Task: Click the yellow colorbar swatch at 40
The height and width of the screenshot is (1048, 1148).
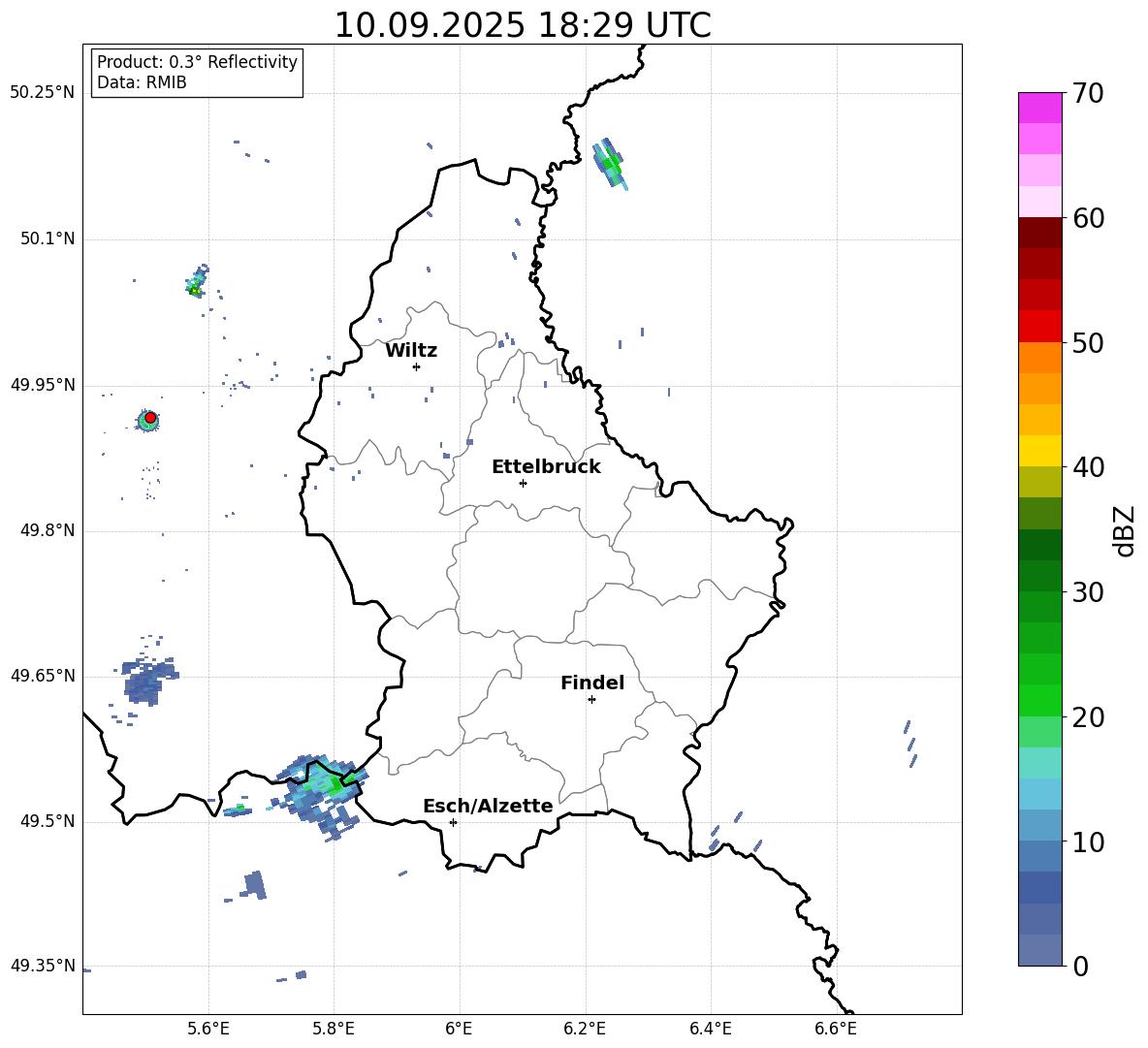Action: pos(1039,451)
